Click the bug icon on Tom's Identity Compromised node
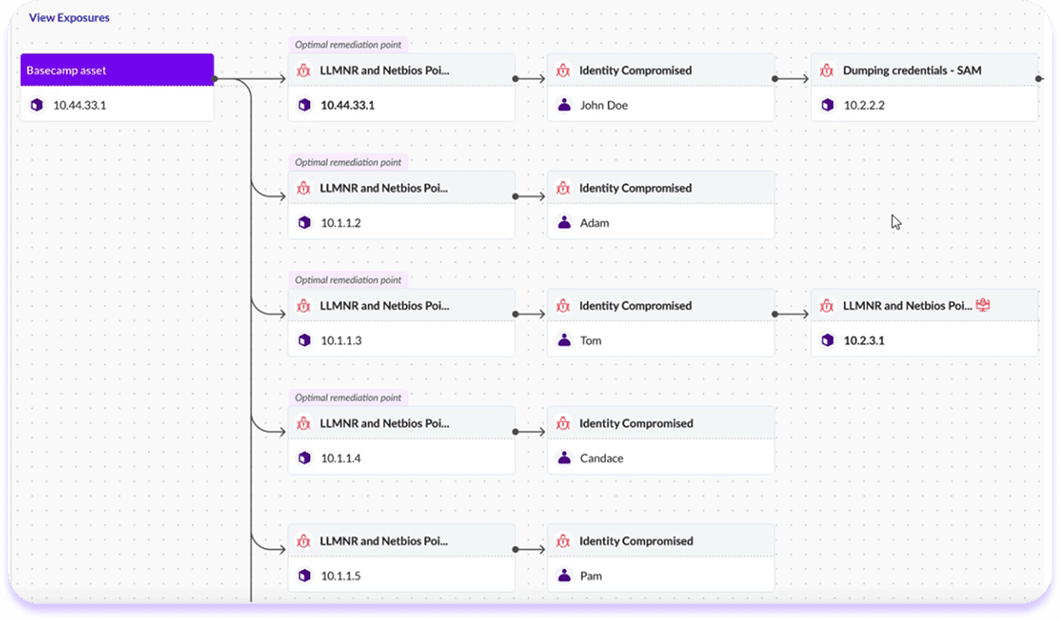The width and height of the screenshot is (1061, 620). pyautogui.click(x=563, y=306)
